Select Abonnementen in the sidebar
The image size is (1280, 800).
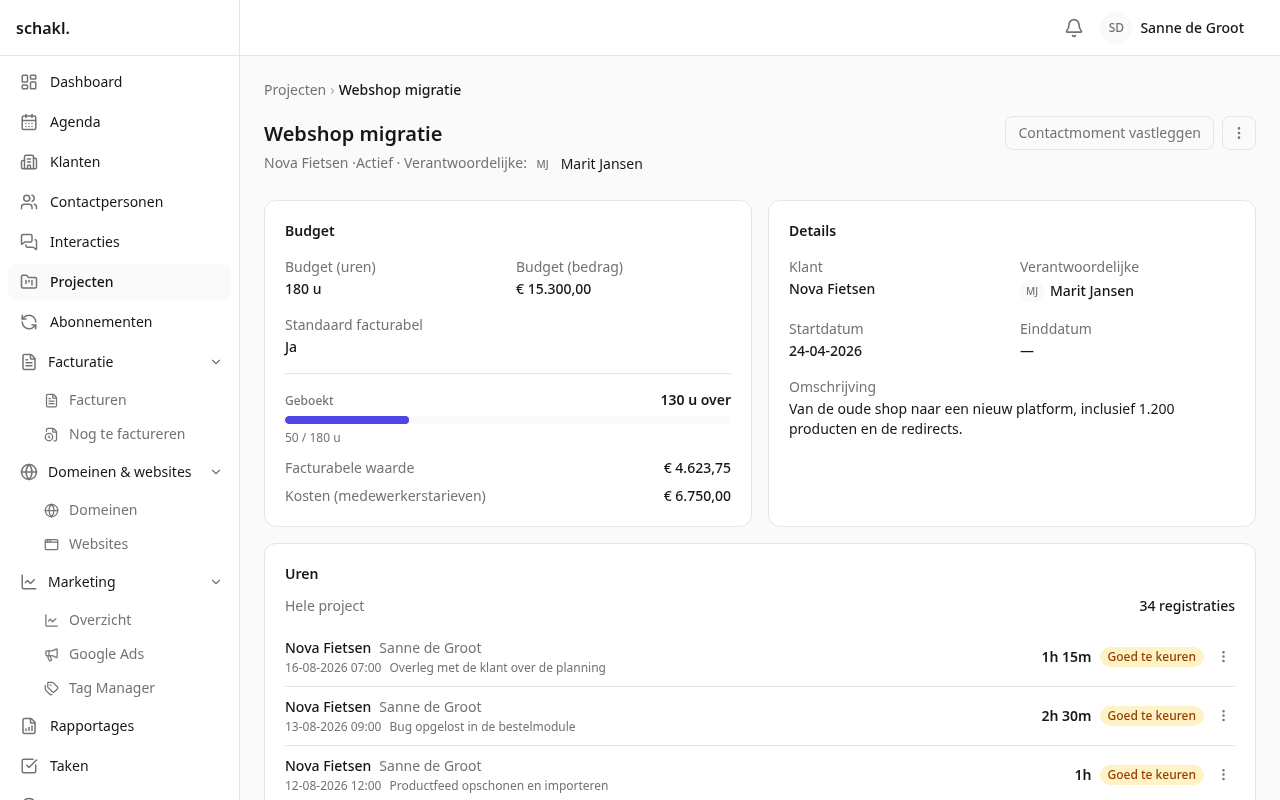tap(119, 322)
